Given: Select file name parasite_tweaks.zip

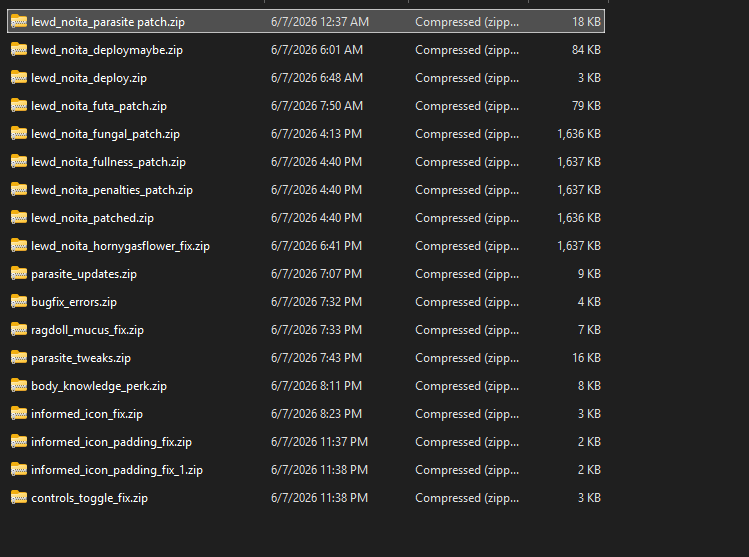Looking at the screenshot, I should (x=81, y=358).
